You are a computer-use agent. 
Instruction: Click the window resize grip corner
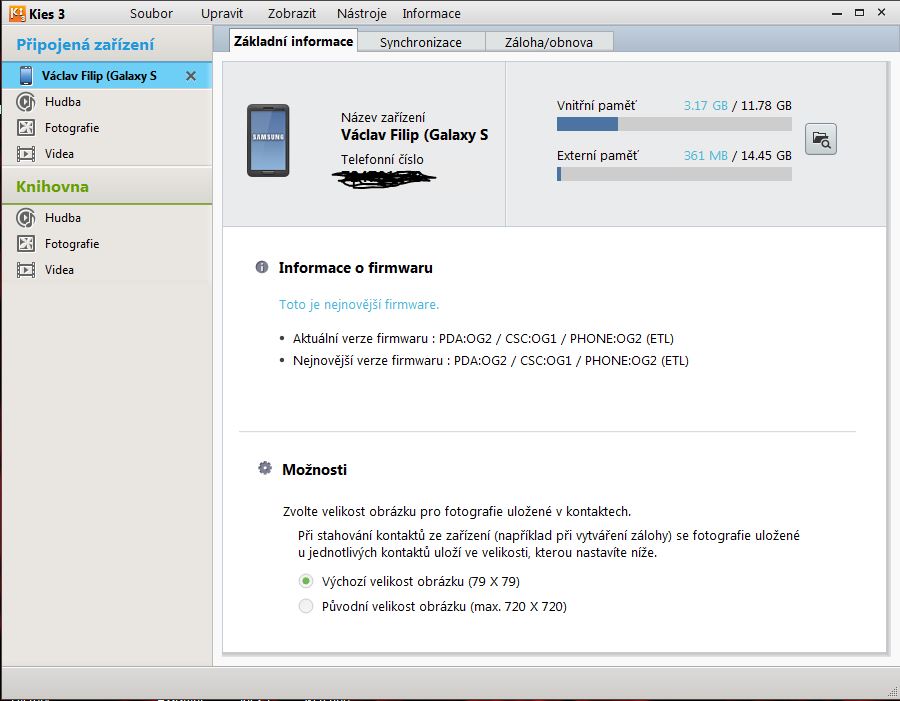point(893,690)
